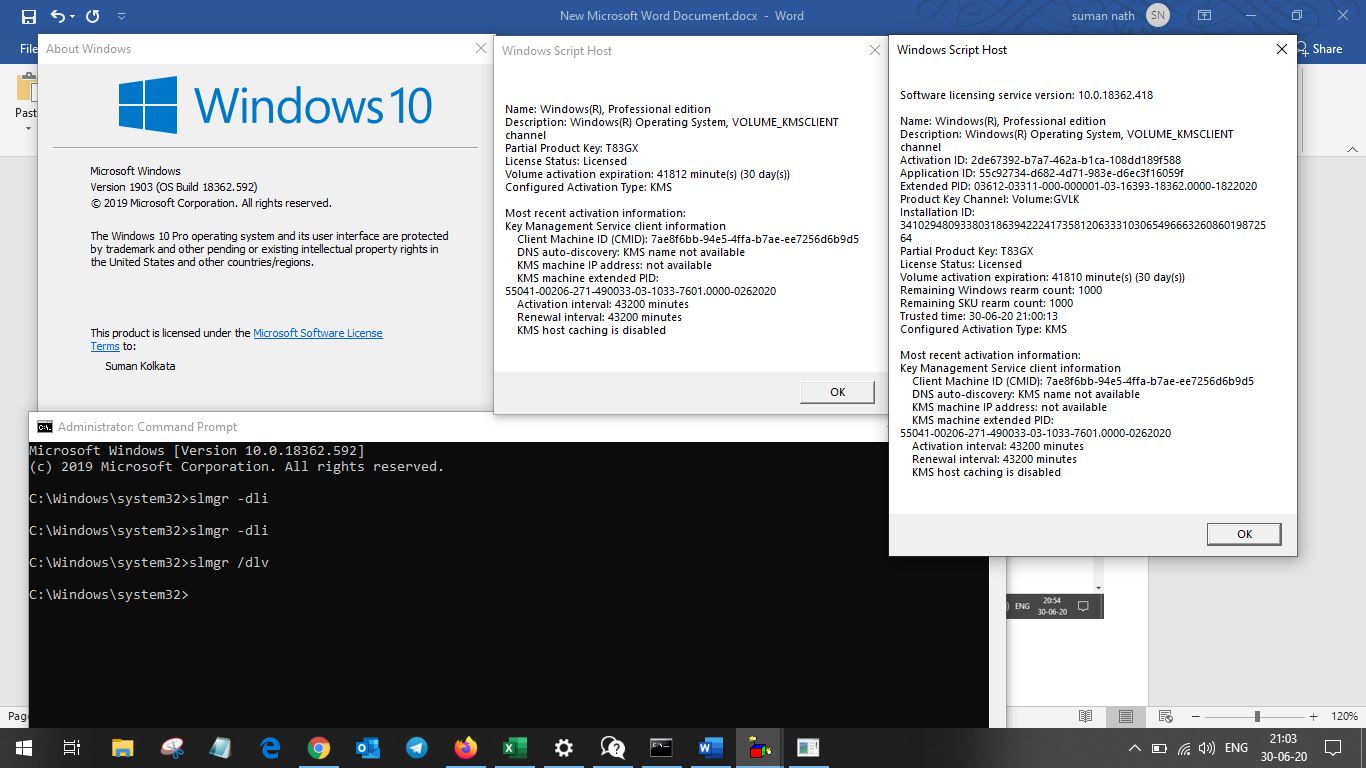Open Task View from the taskbar

72,747
